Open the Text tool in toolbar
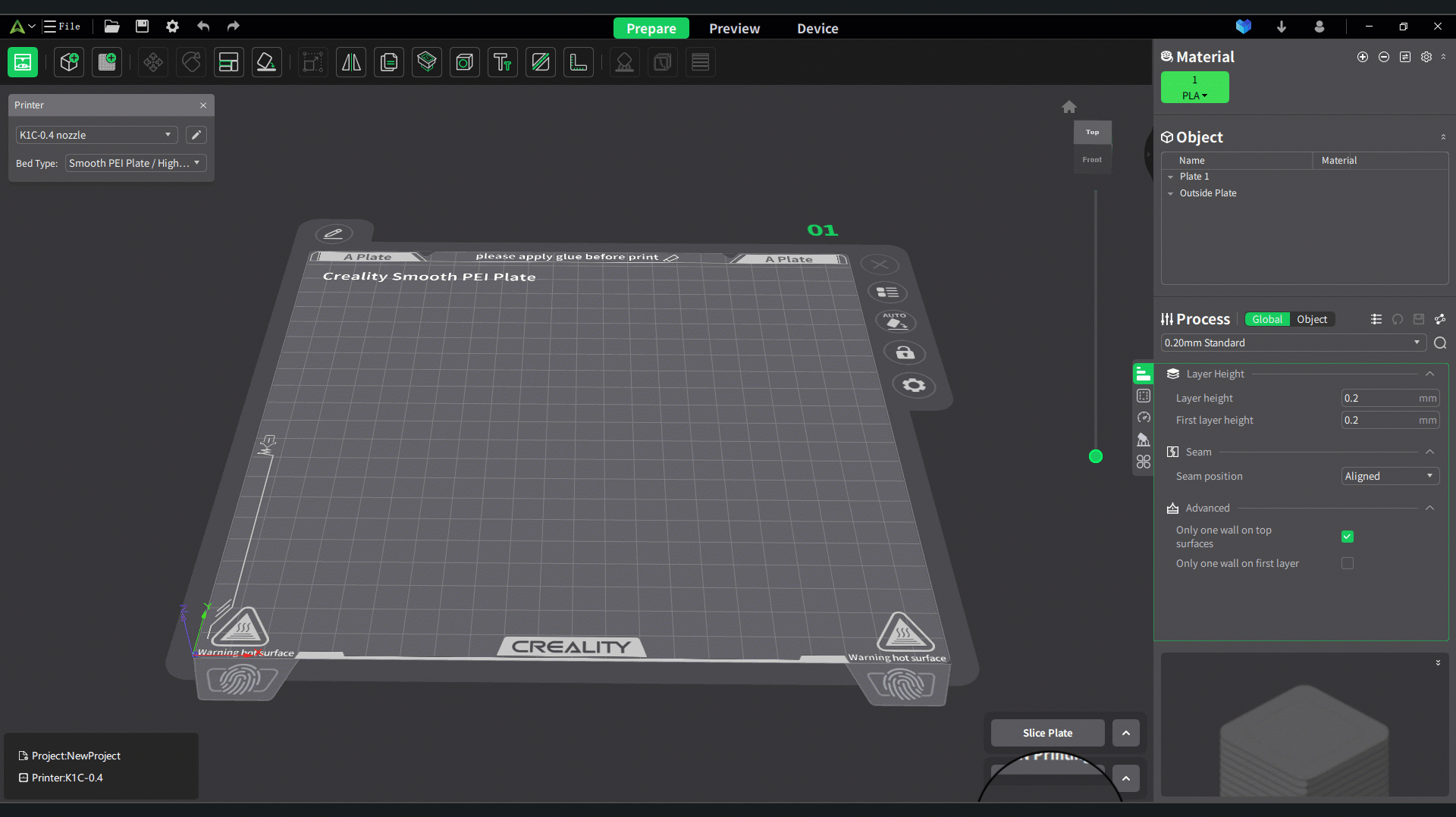The height and width of the screenshot is (817, 1456). coord(502,62)
